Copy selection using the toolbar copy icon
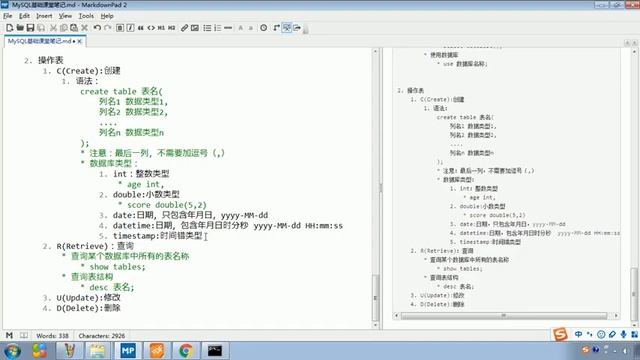 click(63, 28)
